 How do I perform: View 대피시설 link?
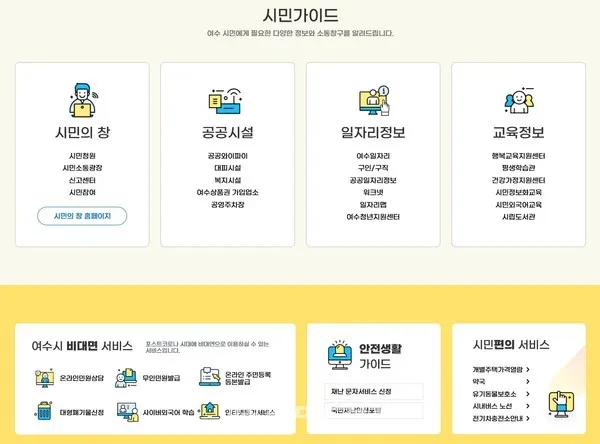coord(228,168)
